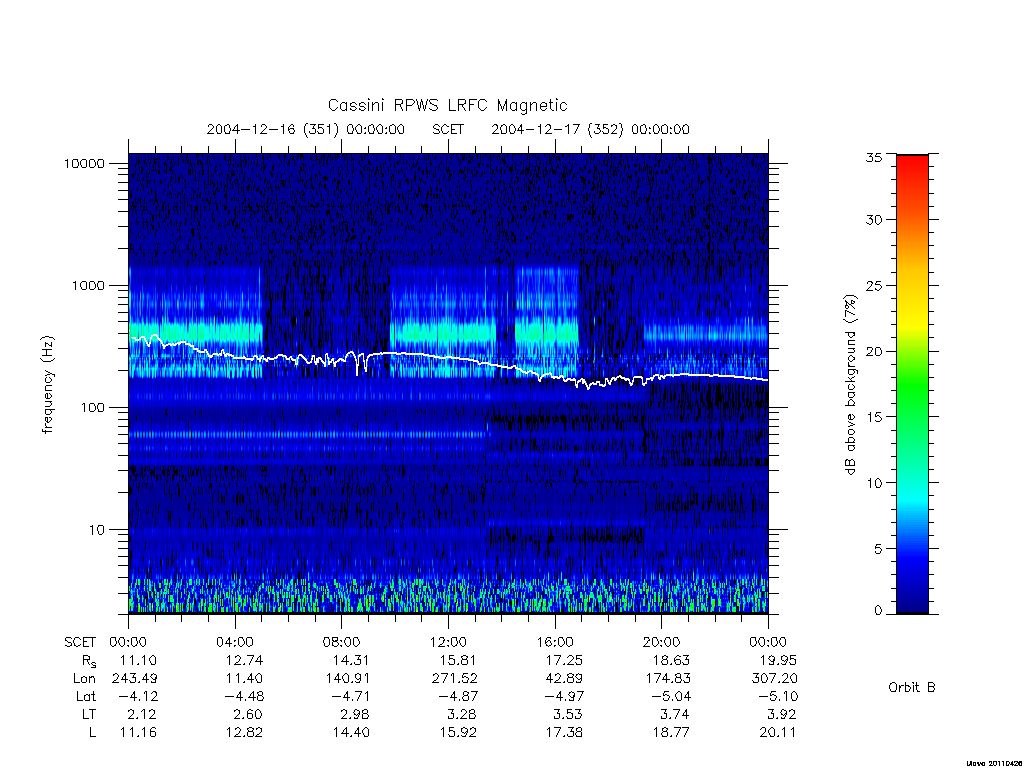Click the LT value '3.92'
1024x768 pixels.
pos(782,714)
